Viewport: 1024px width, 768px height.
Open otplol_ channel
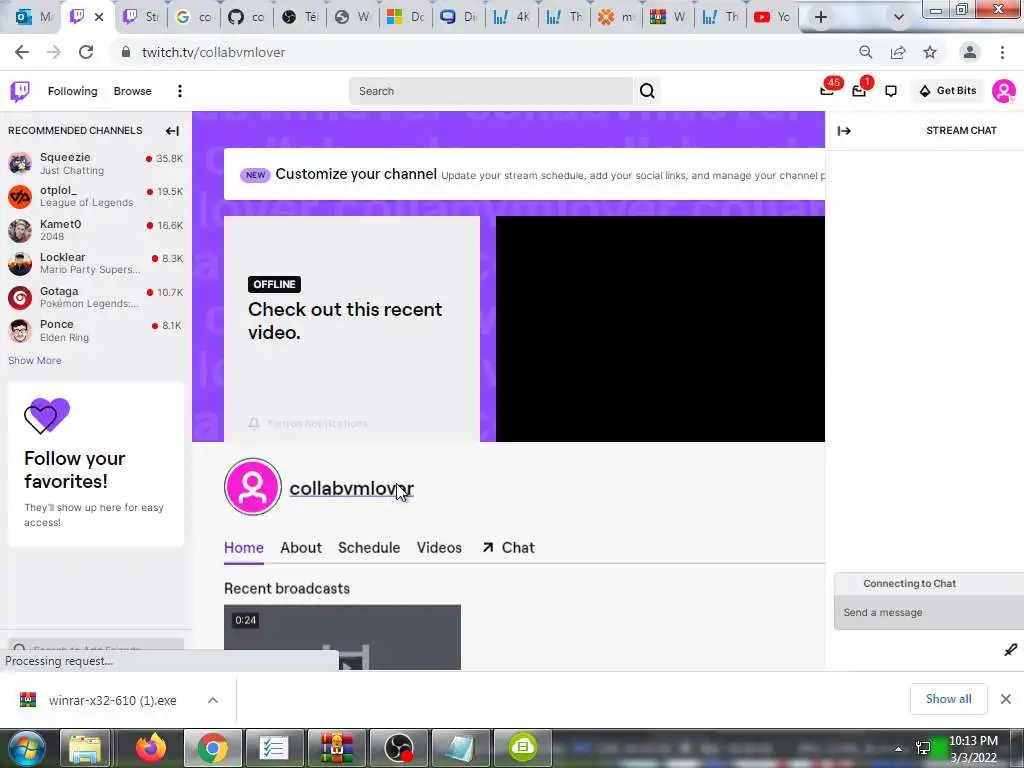pyautogui.click(x=95, y=196)
